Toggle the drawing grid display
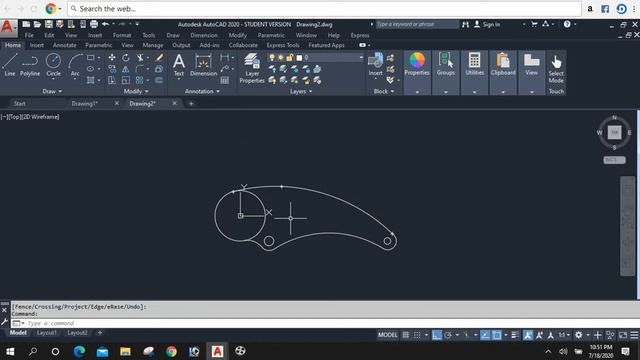This screenshot has height=360, width=640. coord(405,335)
